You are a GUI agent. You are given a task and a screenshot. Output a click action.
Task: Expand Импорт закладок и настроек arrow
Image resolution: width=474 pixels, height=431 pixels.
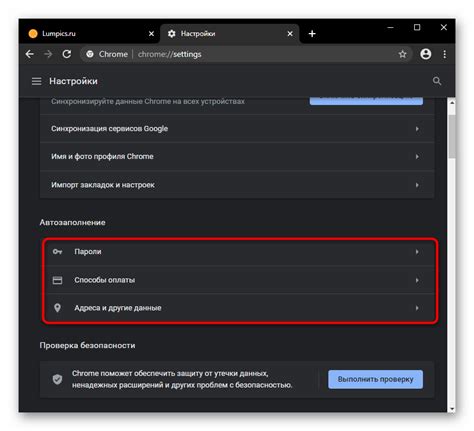pos(417,185)
